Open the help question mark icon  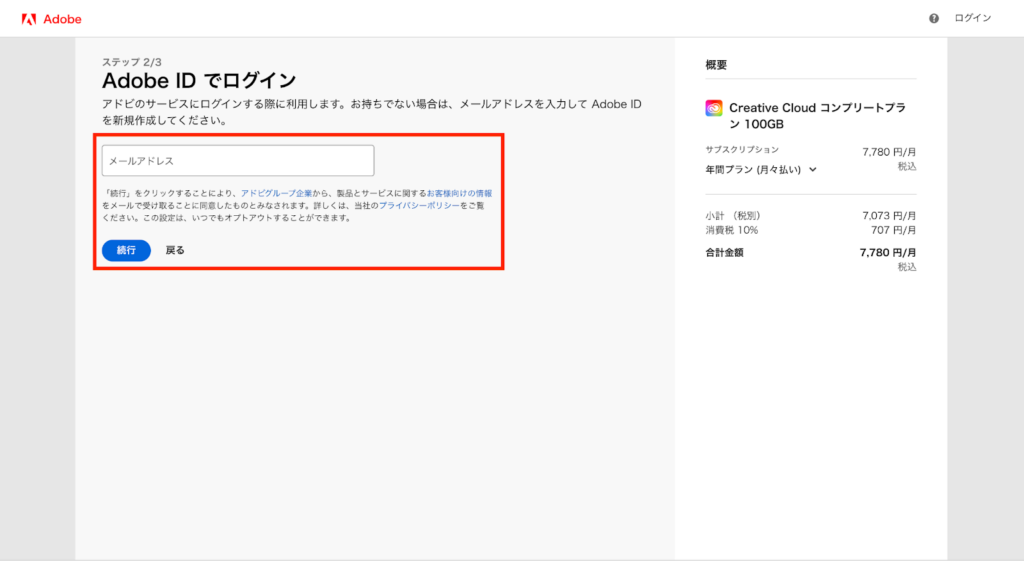click(x=934, y=18)
